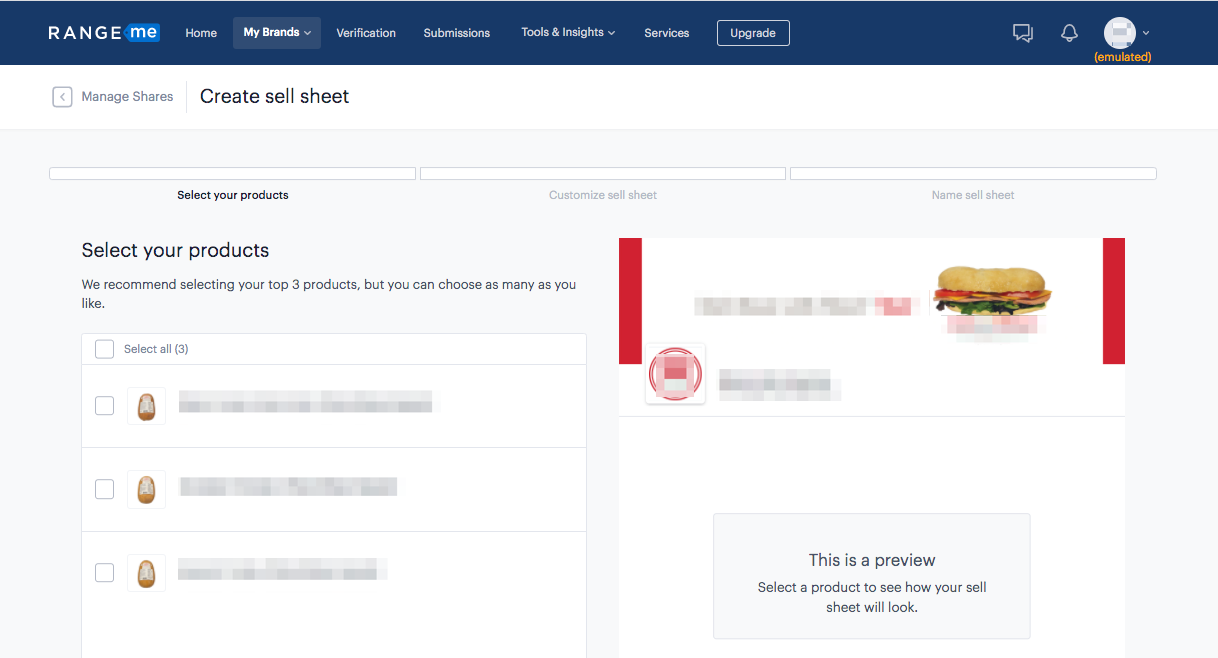Click the user profile avatar

tap(1119, 32)
